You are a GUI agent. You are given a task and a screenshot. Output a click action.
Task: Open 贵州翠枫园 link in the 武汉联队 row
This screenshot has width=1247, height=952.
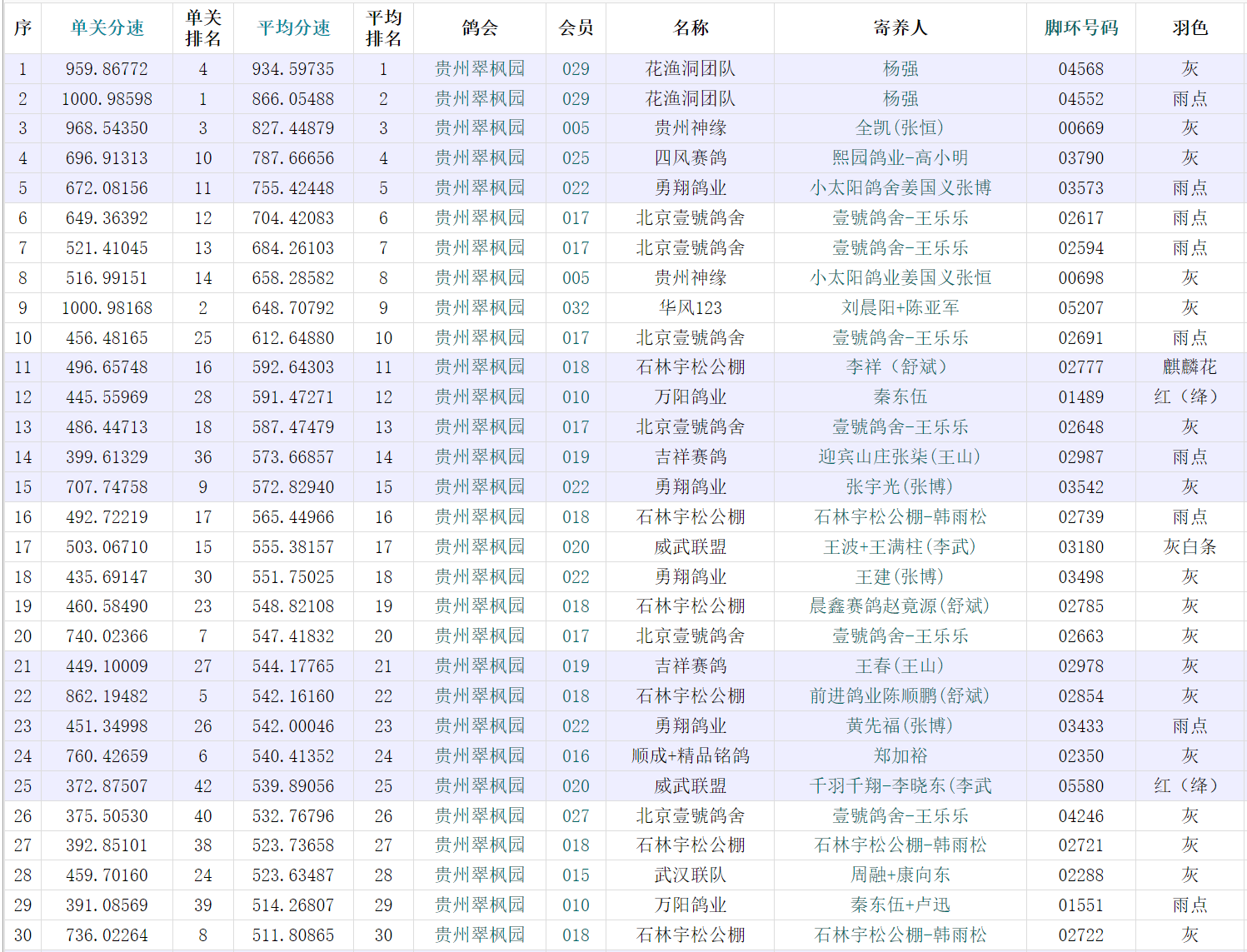pyautogui.click(x=480, y=875)
